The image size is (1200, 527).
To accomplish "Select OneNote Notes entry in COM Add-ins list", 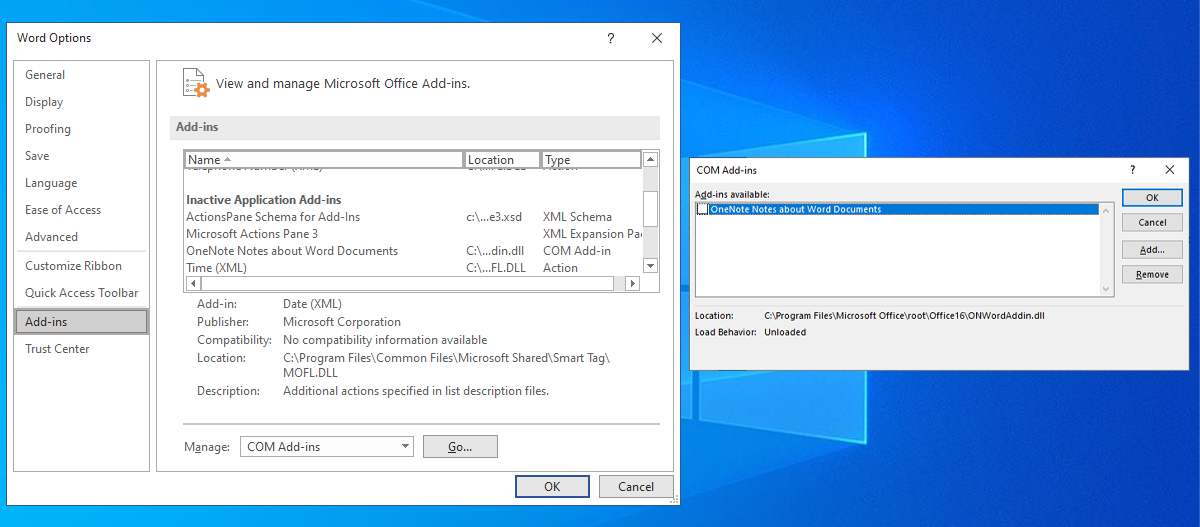I will 897,209.
